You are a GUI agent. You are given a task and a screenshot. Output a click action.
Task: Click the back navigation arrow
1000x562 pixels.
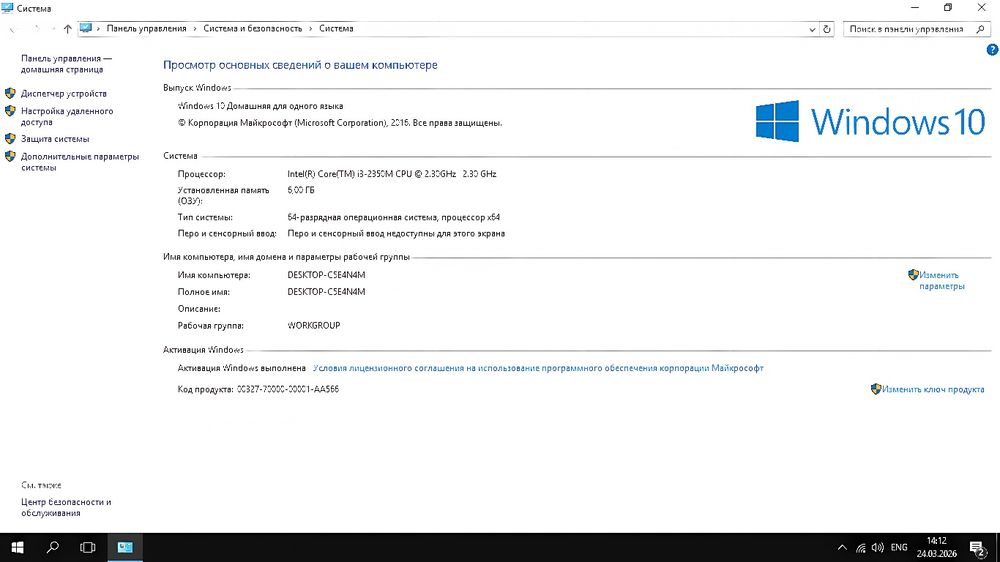coord(13,29)
